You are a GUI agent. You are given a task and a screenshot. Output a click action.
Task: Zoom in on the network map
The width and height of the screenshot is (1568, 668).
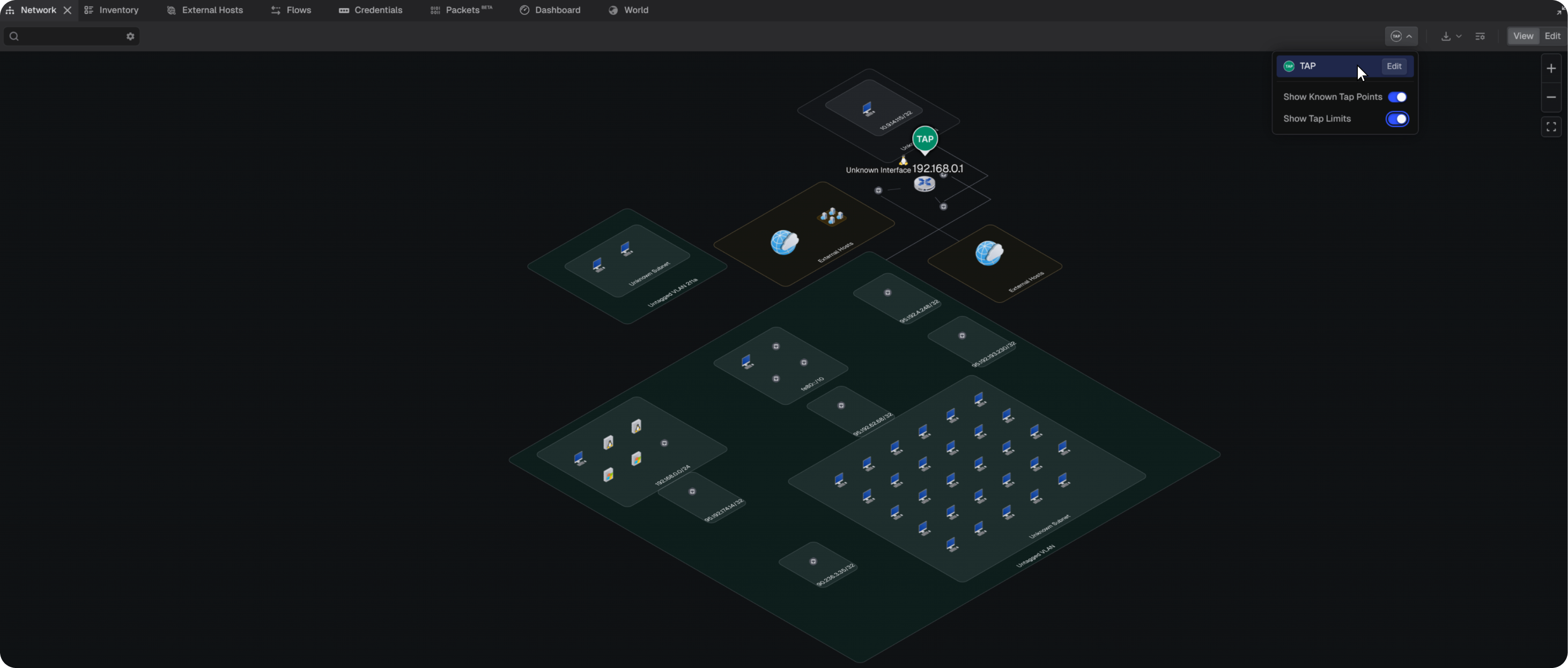pos(1551,68)
